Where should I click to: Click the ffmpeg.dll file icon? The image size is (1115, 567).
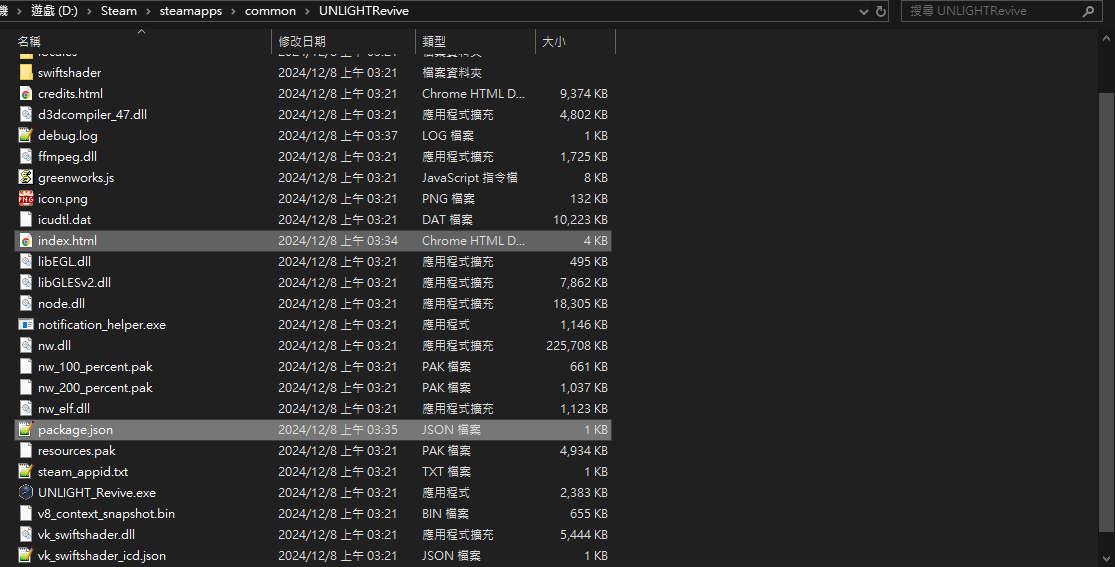26,157
